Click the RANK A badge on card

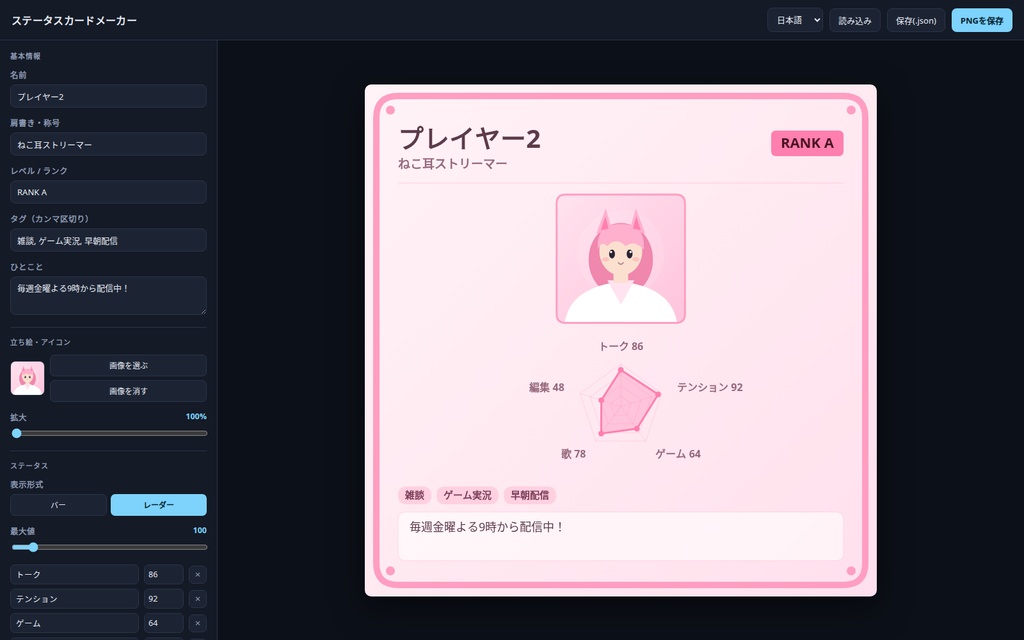pos(807,143)
